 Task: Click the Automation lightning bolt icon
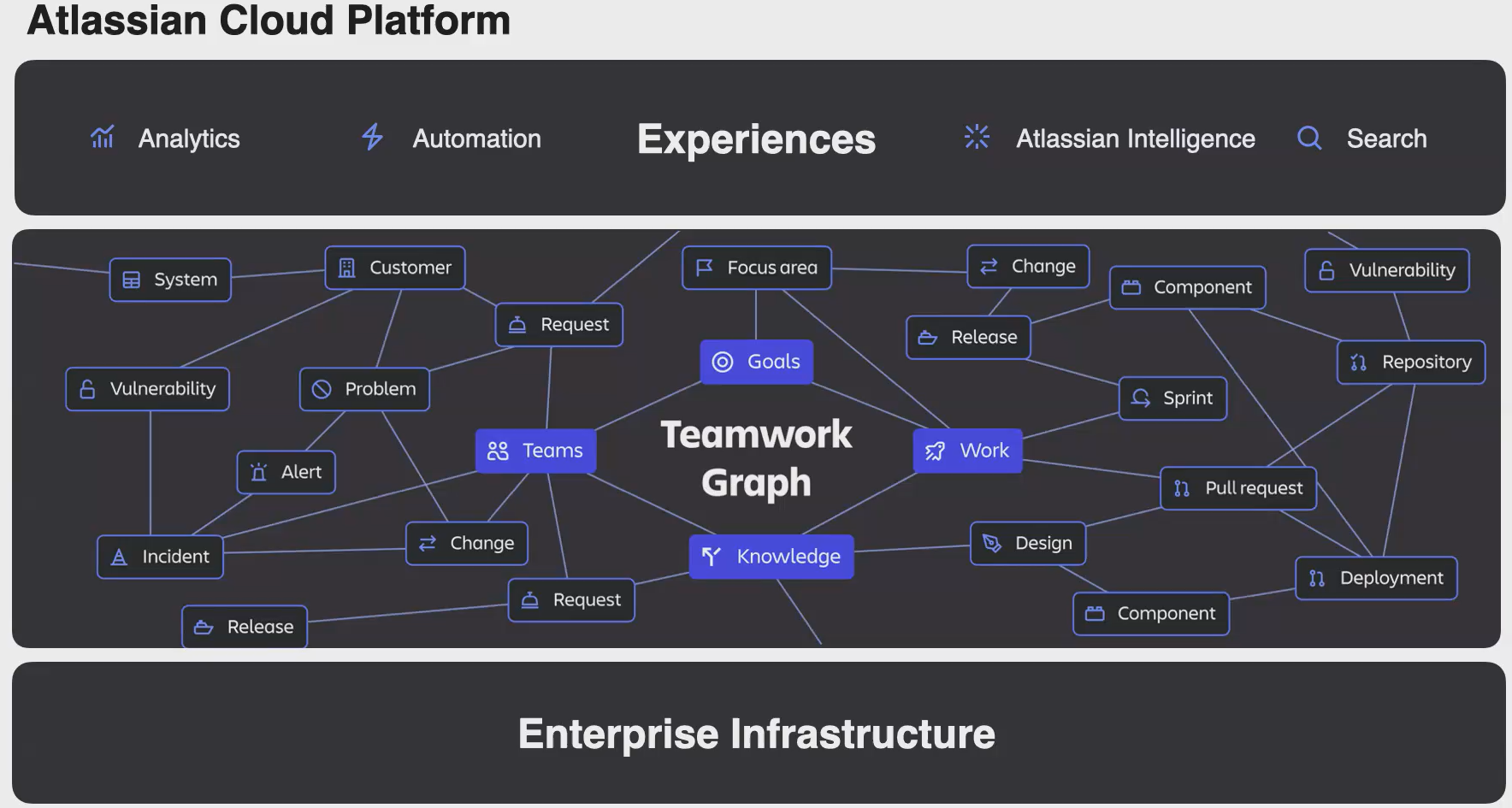[372, 137]
